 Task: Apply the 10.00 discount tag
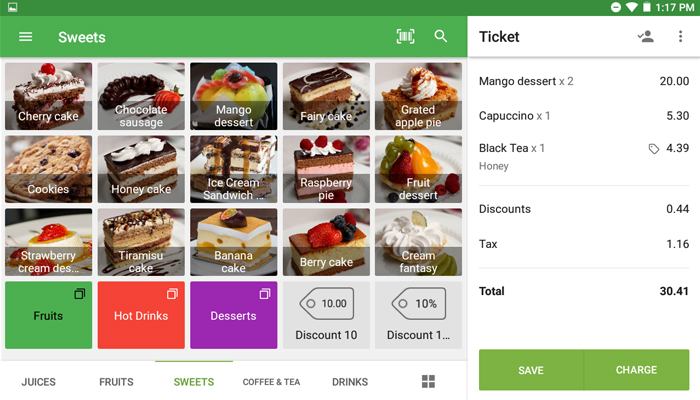(x=326, y=315)
